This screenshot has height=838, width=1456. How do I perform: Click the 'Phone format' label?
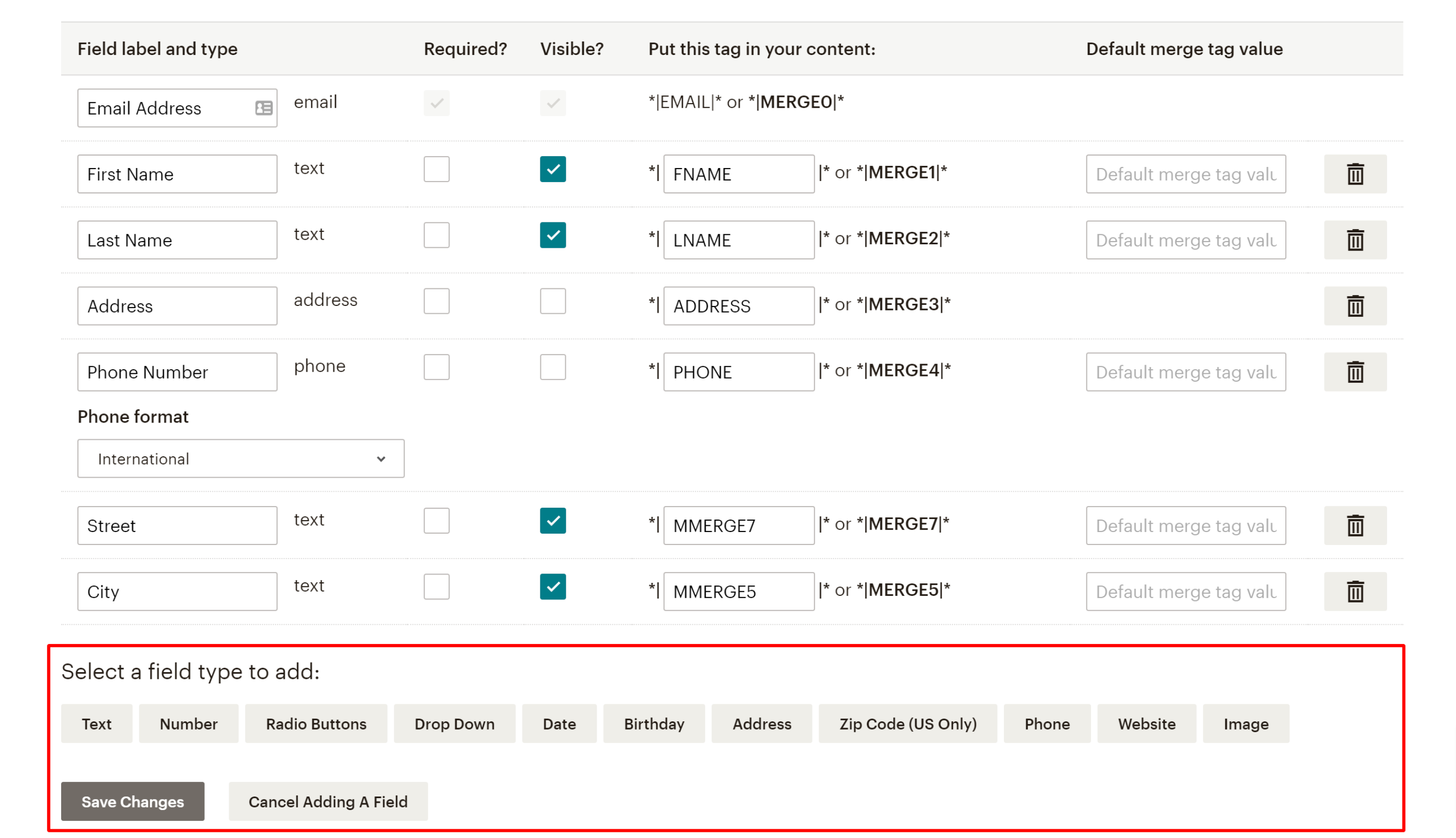[133, 417]
